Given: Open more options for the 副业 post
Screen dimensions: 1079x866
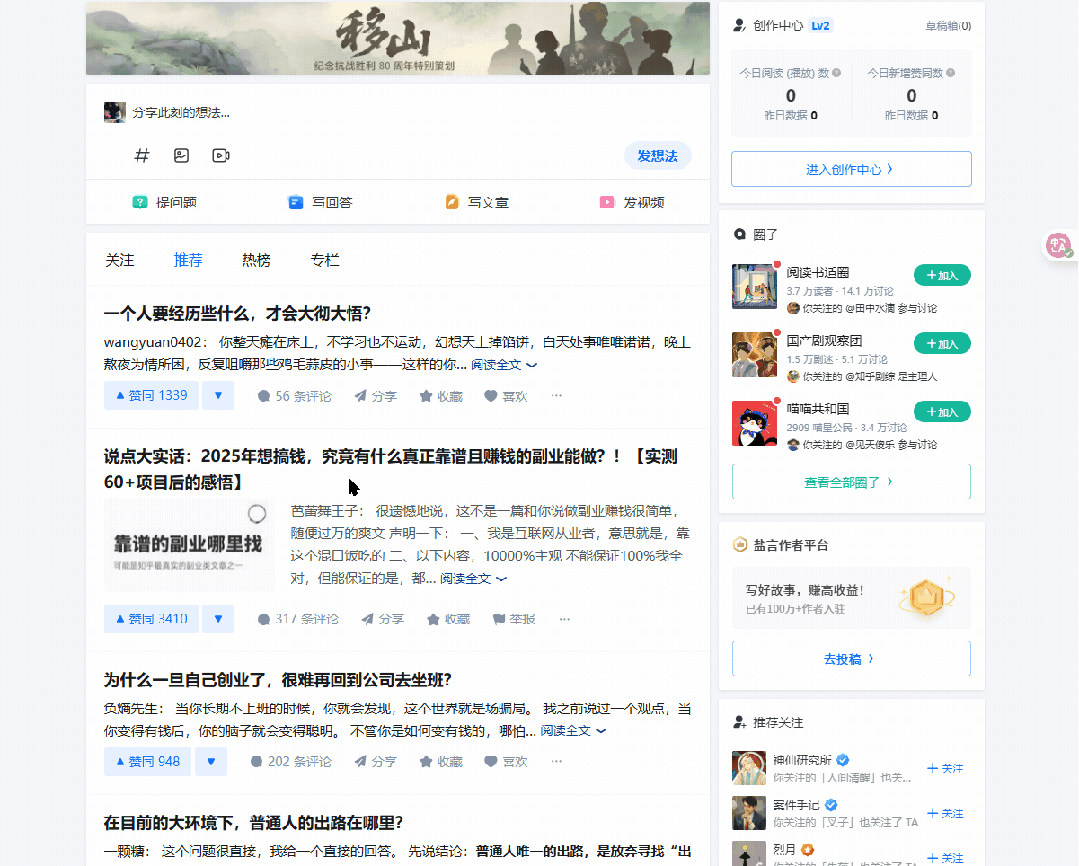Looking at the screenshot, I should [564, 619].
